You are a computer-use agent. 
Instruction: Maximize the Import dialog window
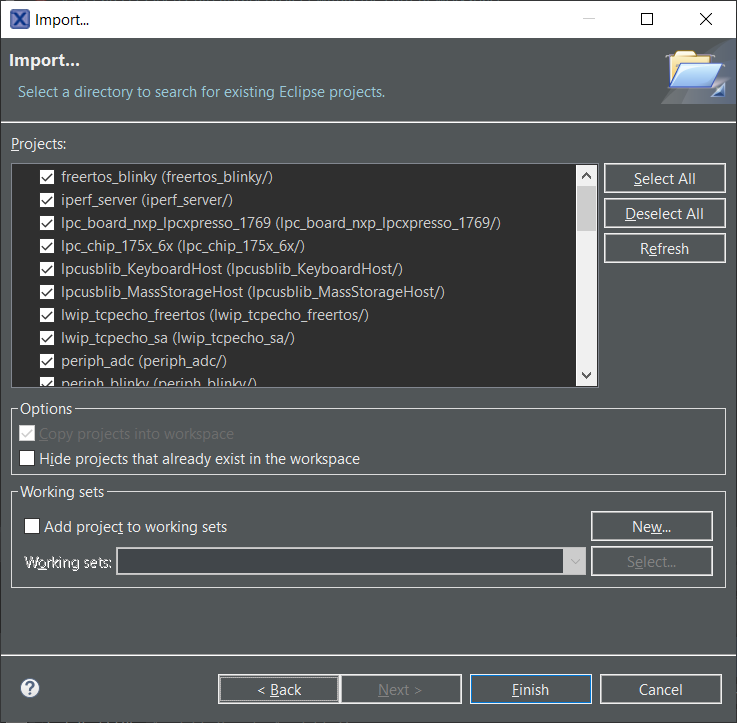(647, 19)
